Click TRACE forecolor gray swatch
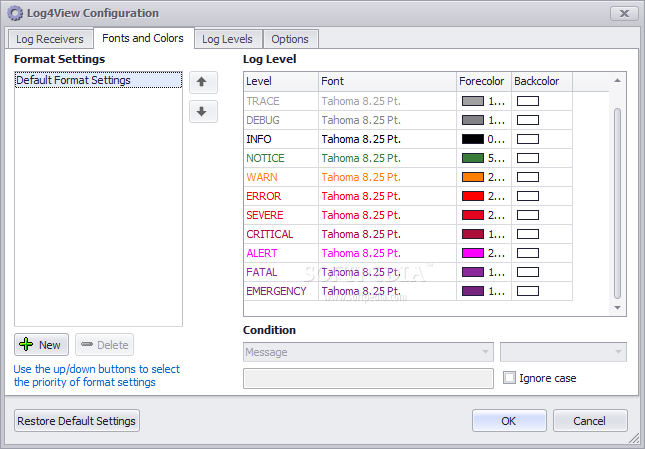Viewport: 645px width, 449px height. pyautogui.click(x=473, y=101)
